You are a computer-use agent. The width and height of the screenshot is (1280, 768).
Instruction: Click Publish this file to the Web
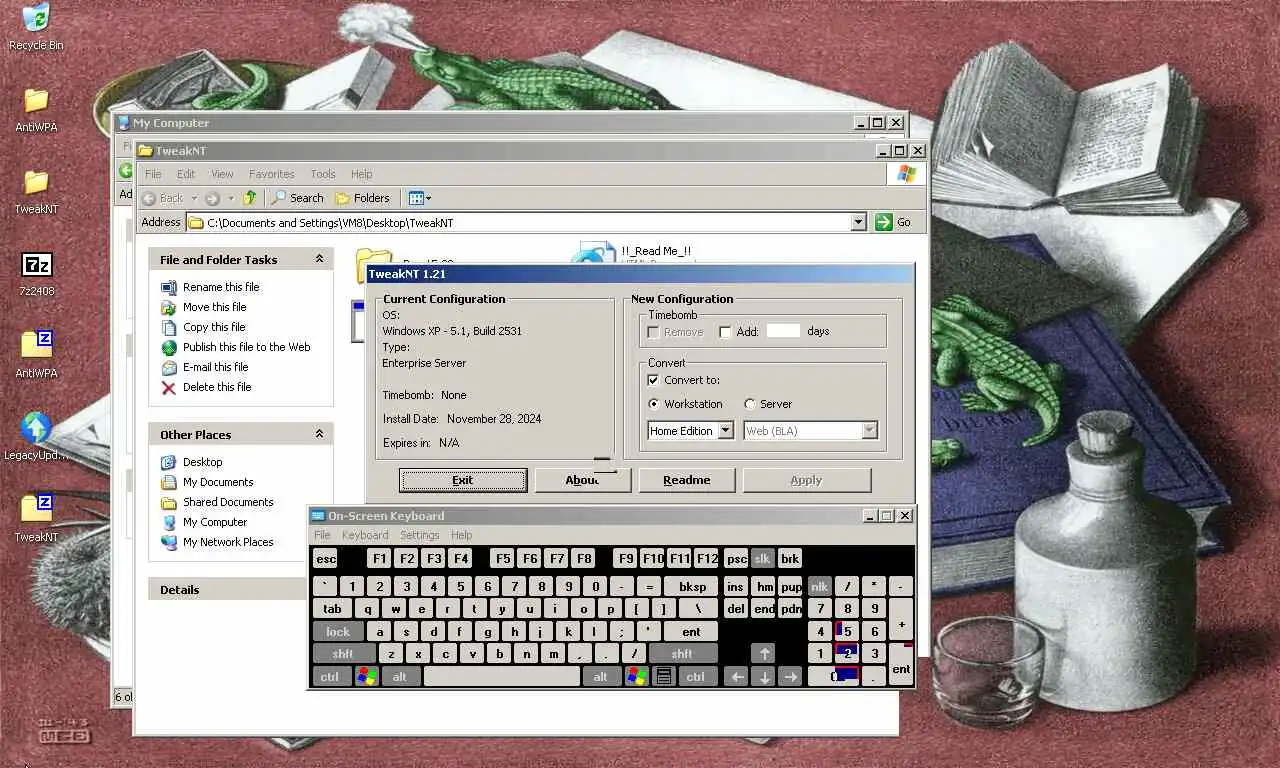point(246,347)
